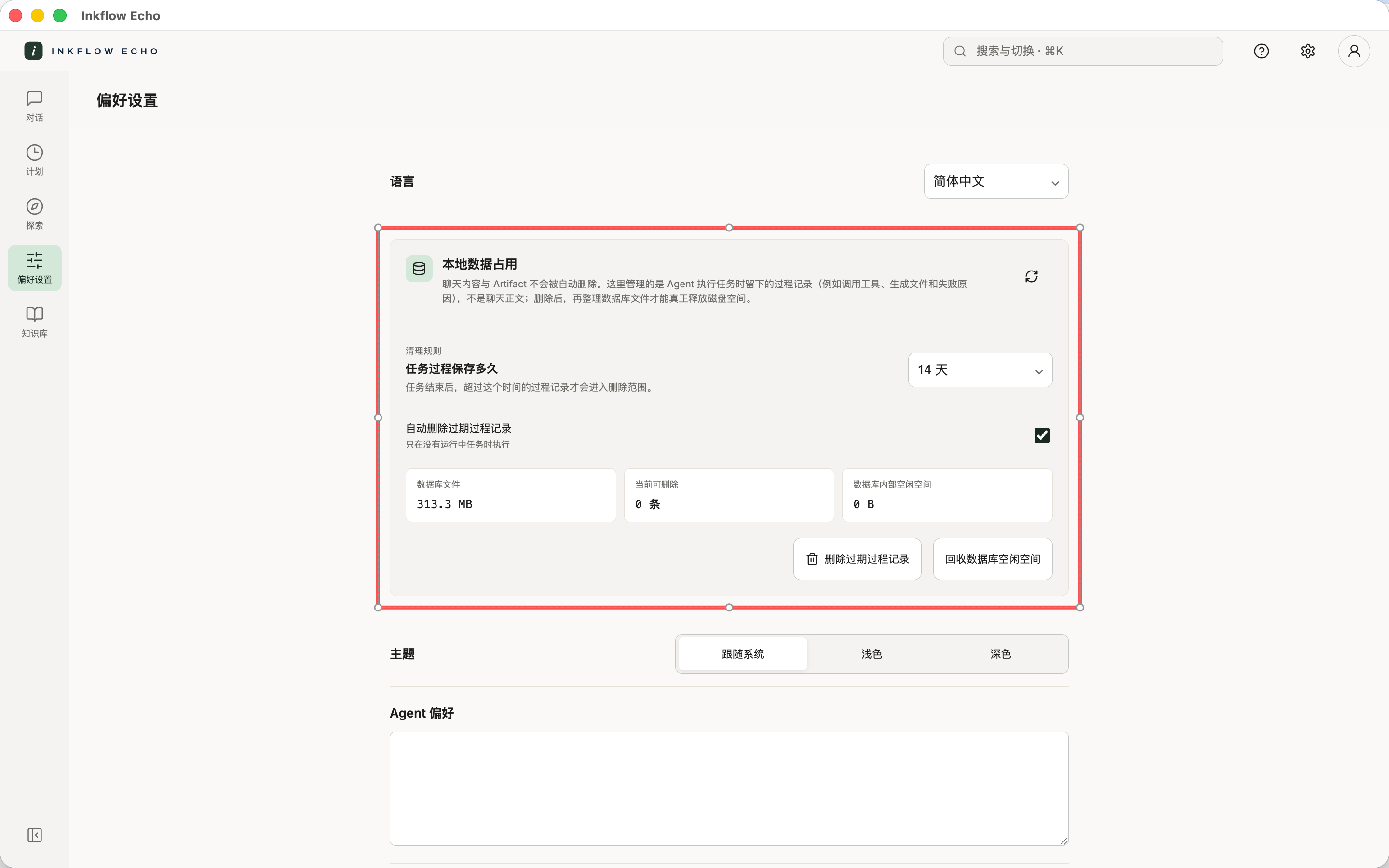Click the 数据库内部空闲空间 0 B value
1389x868 pixels.
click(863, 504)
